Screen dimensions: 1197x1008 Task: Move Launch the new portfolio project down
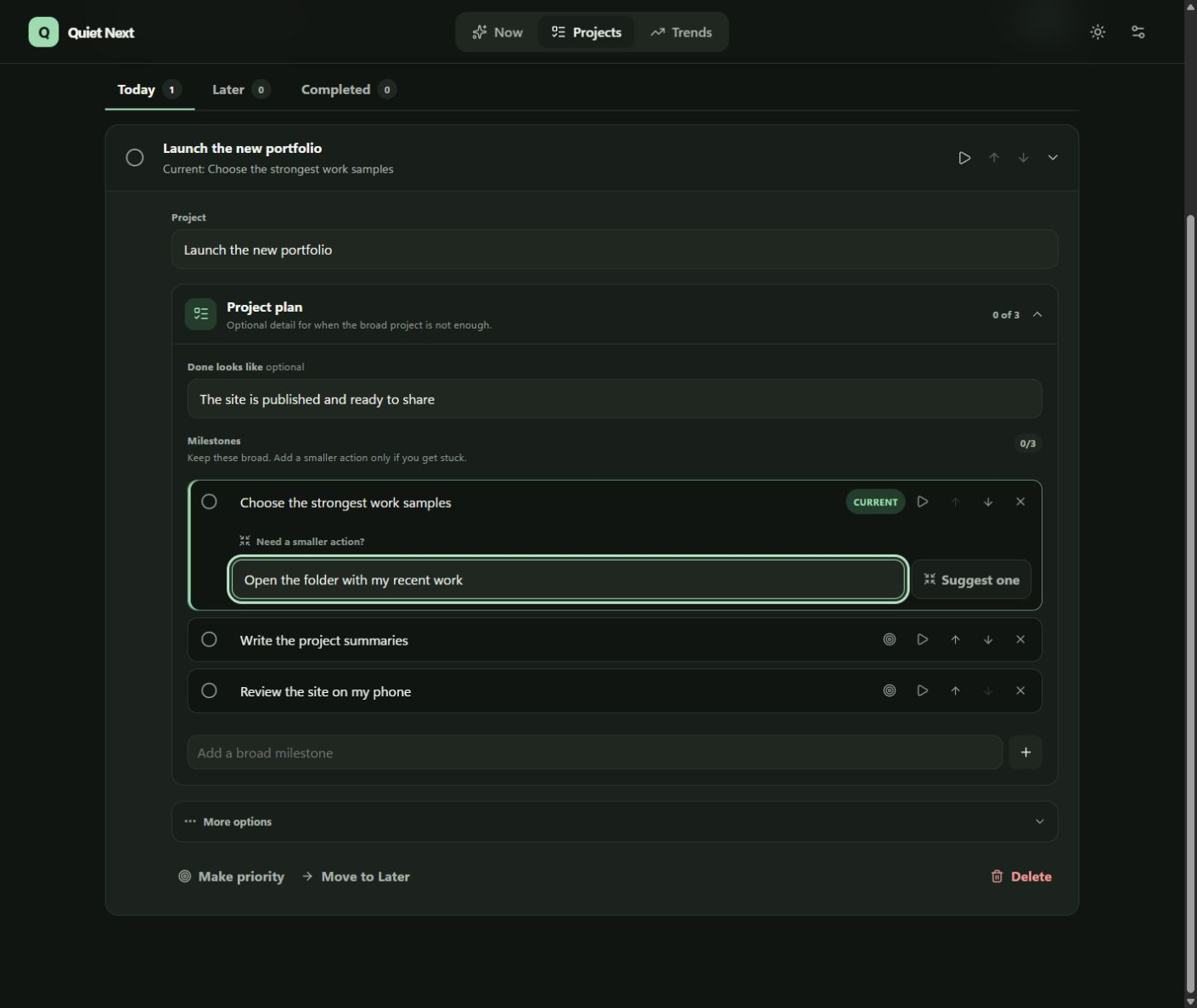(1024, 158)
